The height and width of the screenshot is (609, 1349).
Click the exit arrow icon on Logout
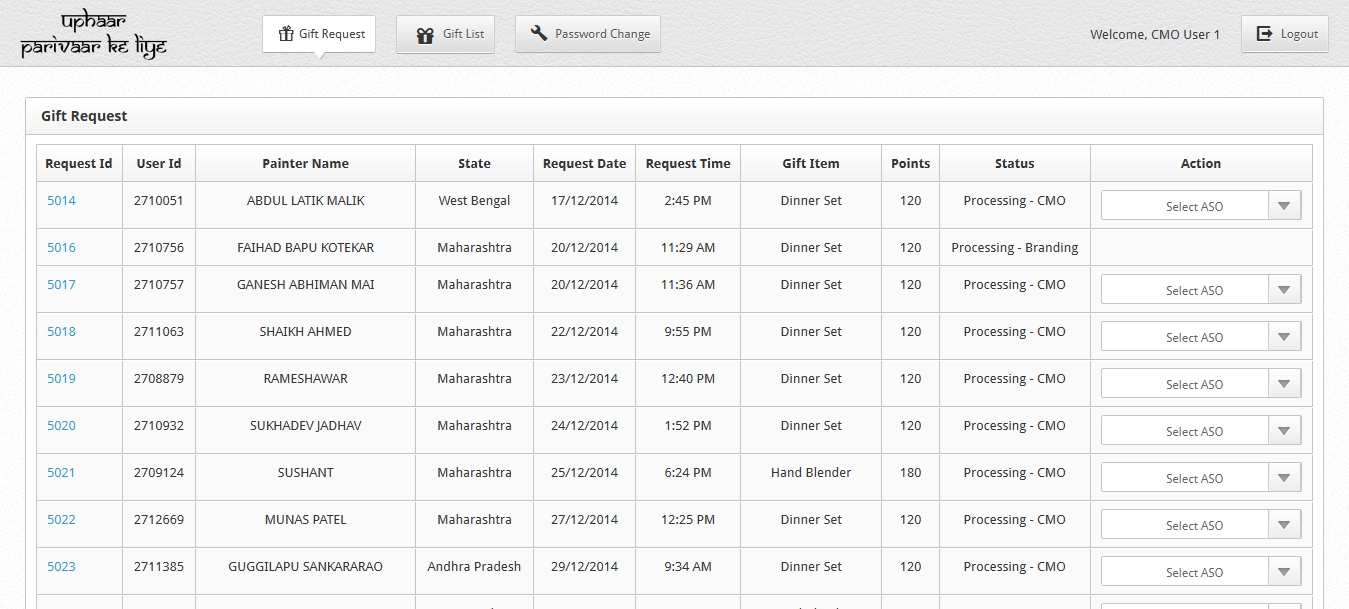[1264, 33]
